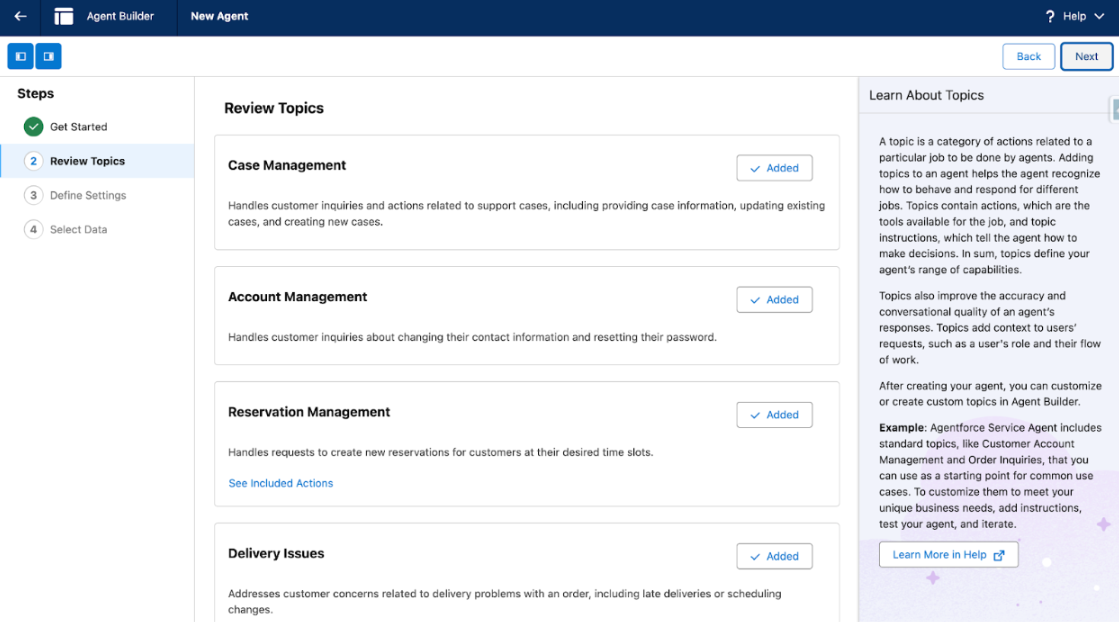Viewport: 1119px width, 622px height.
Task: Click the step 4 circle icon
Action: pos(34,230)
